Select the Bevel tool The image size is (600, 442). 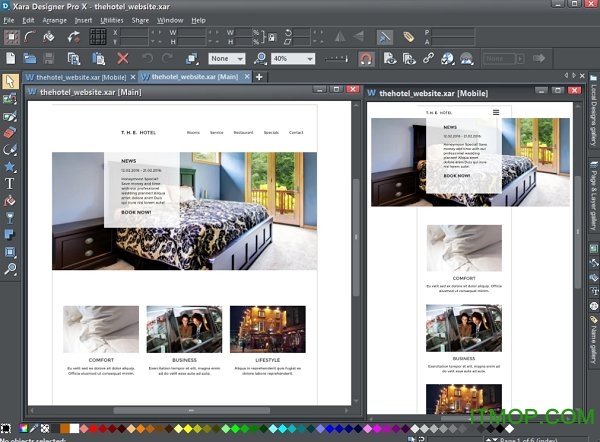click(10, 252)
